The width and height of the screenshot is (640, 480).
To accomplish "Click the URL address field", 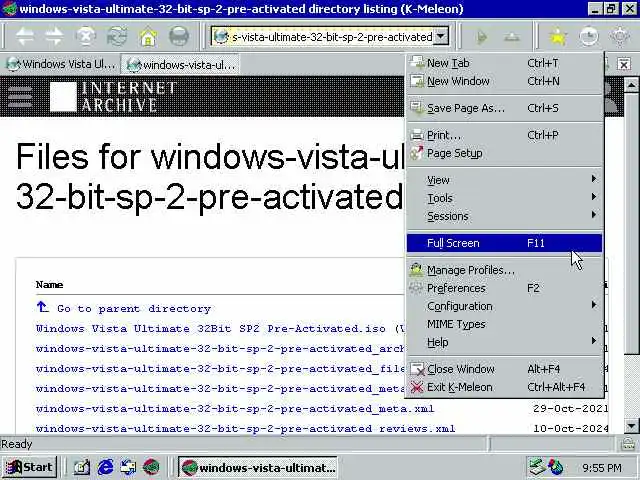I will pos(330,37).
